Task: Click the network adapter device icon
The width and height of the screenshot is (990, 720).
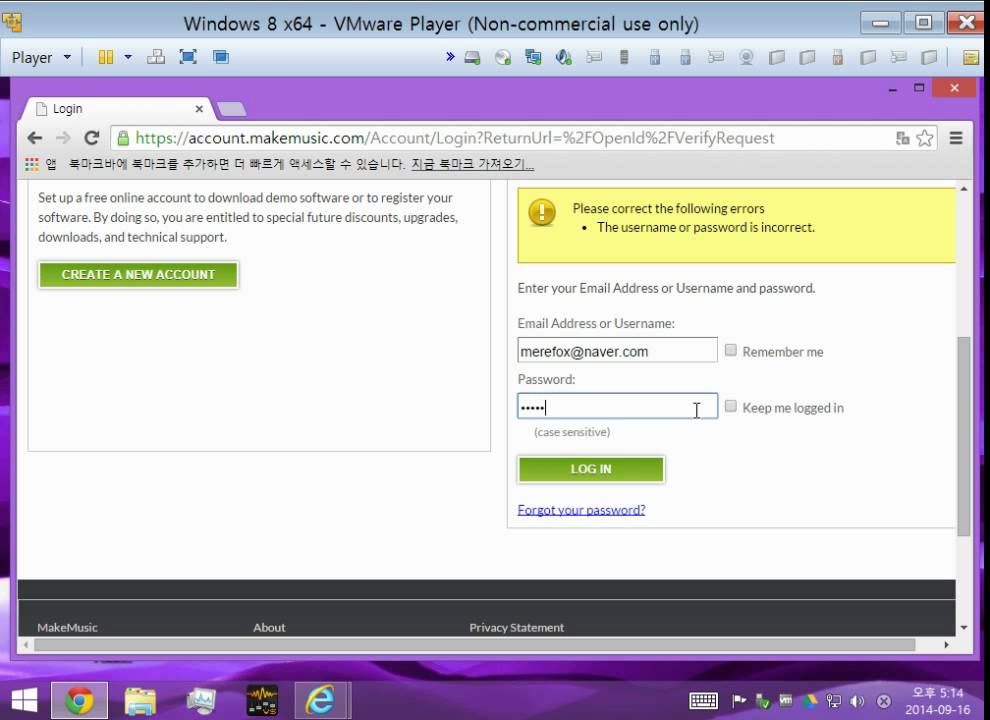Action: pyautogui.click(x=534, y=58)
